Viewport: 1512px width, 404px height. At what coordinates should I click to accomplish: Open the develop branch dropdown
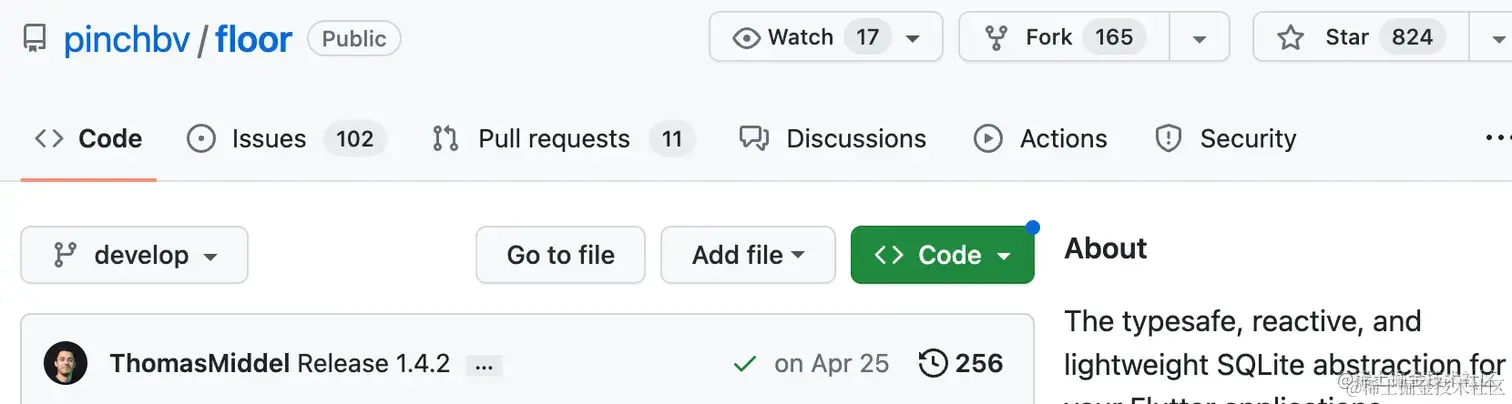click(x=134, y=255)
